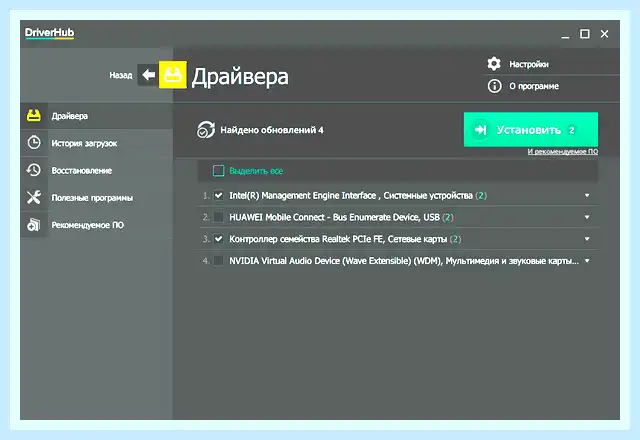Click the About program info icon
Viewport: 640px width, 440px height.
pos(494,86)
